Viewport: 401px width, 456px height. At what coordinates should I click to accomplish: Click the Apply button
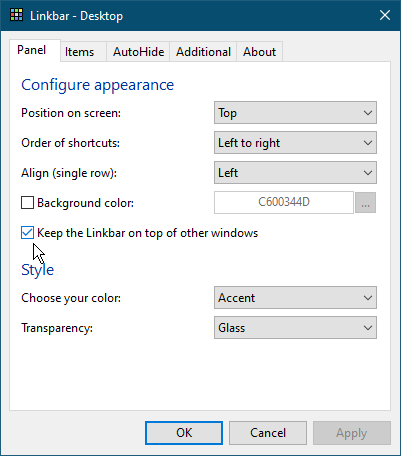click(x=352, y=433)
